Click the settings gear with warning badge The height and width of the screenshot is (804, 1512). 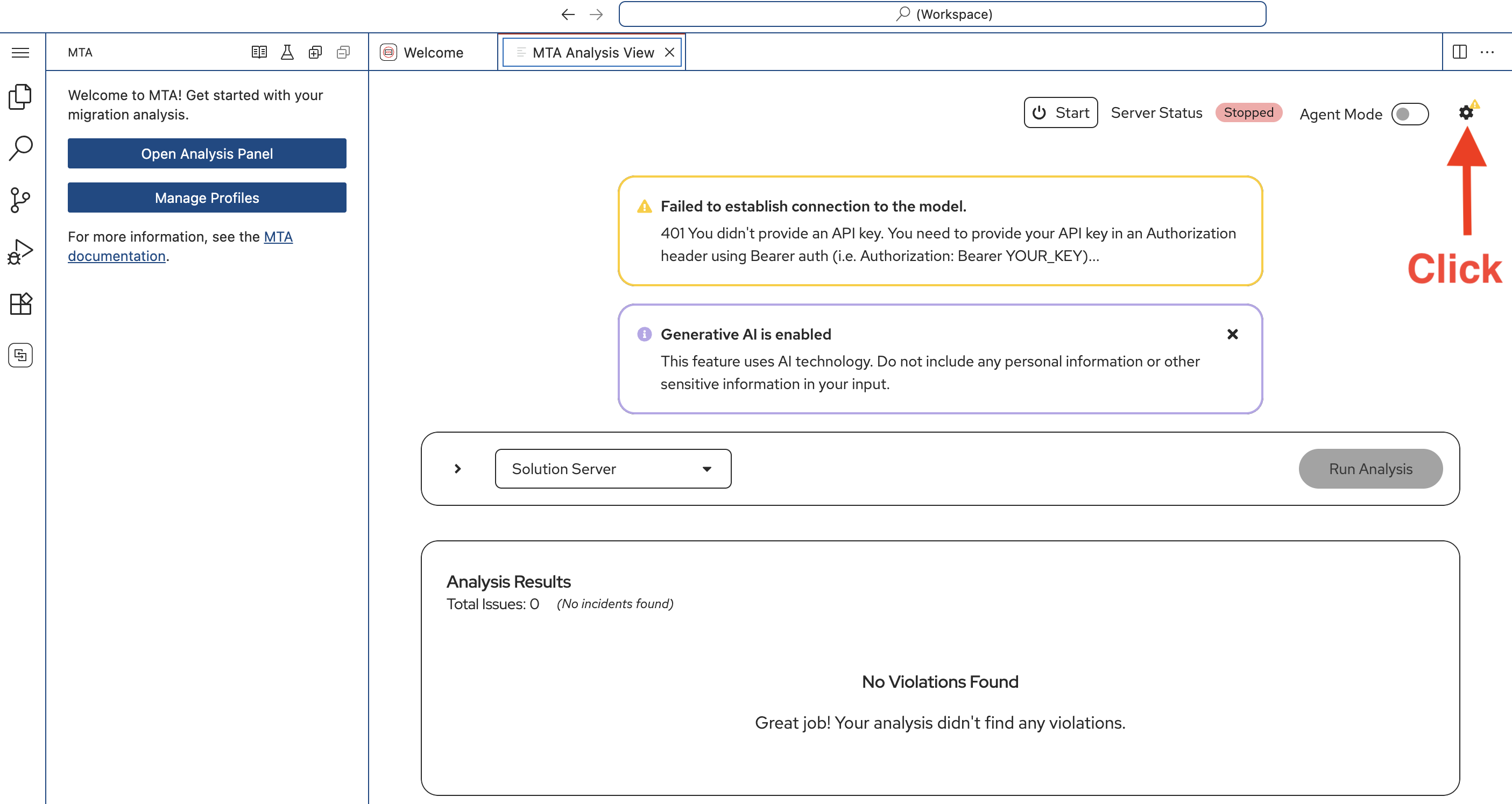(x=1466, y=112)
